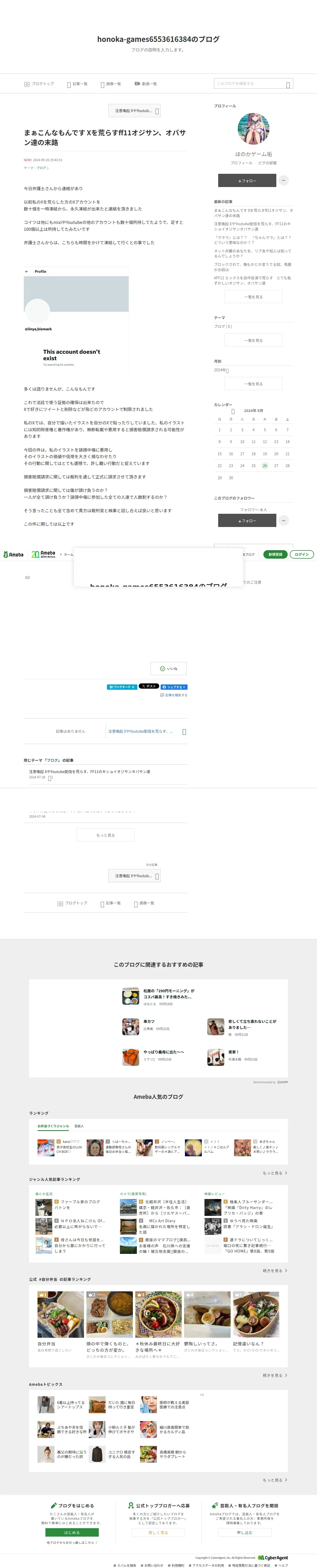The height and width of the screenshot is (1568, 317).
Task: Click the X ポスト share button
Action: (148, 686)
